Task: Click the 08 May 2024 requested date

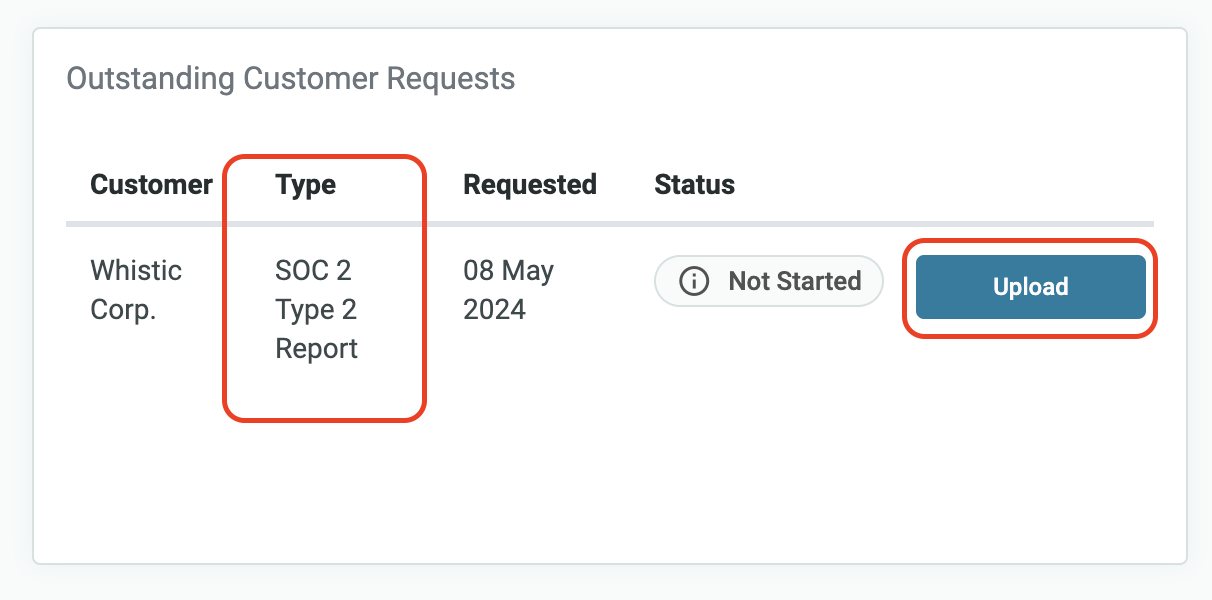Action: (x=508, y=290)
